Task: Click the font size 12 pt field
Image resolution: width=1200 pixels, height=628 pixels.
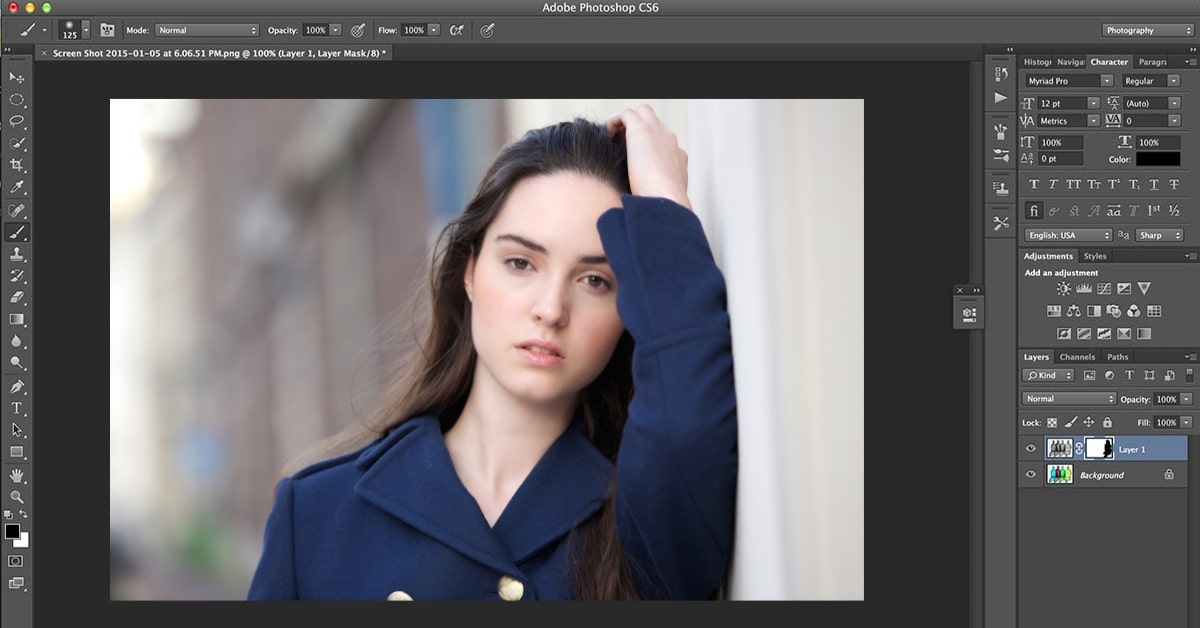Action: (x=1062, y=103)
